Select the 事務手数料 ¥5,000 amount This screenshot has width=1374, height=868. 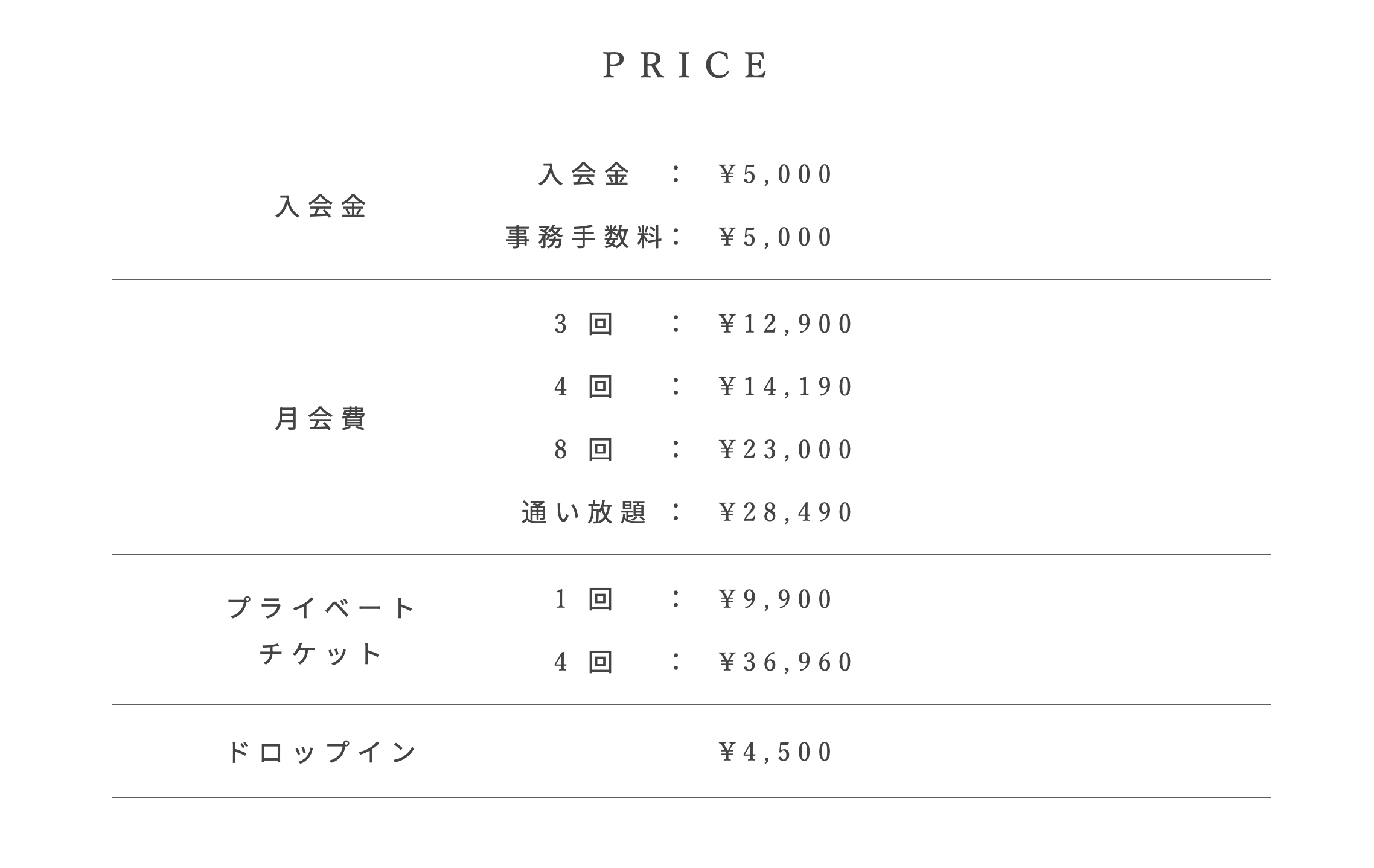(x=775, y=238)
